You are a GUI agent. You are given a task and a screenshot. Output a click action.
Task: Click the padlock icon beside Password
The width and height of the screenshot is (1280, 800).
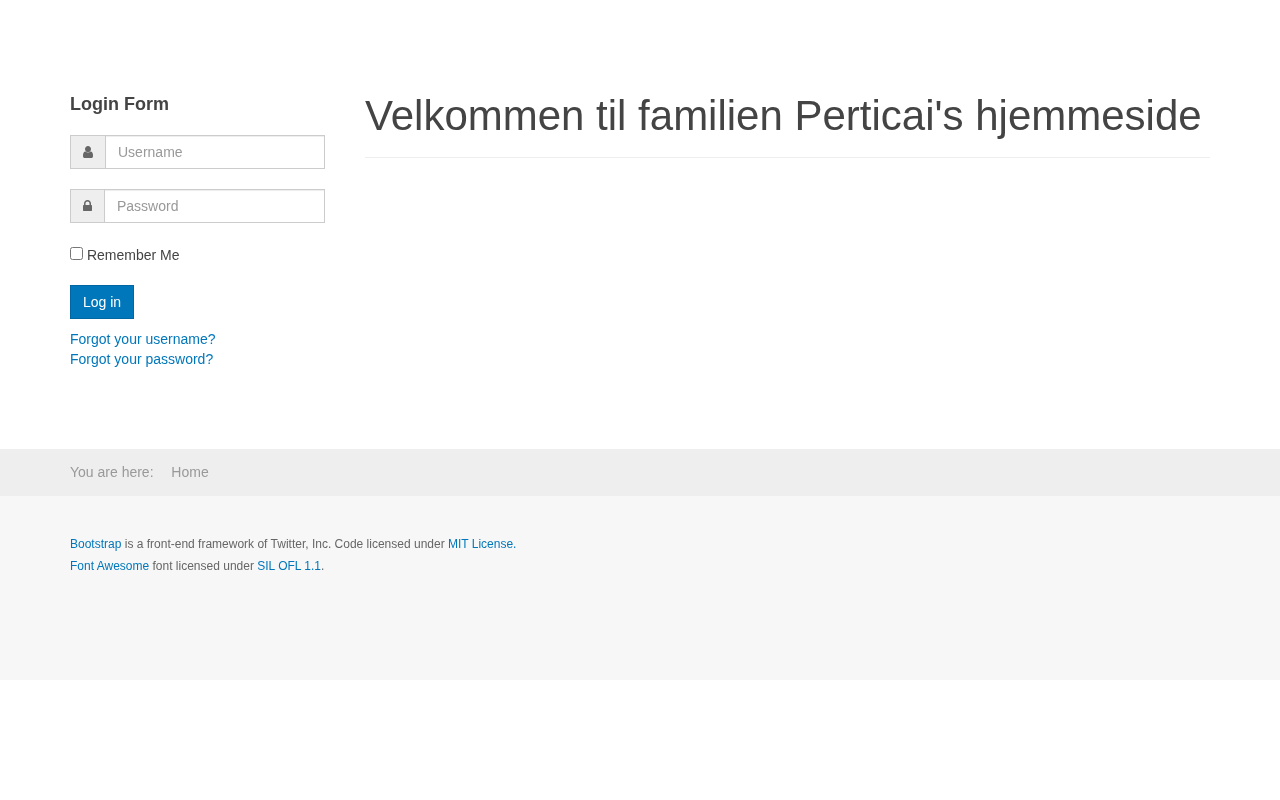click(87, 206)
